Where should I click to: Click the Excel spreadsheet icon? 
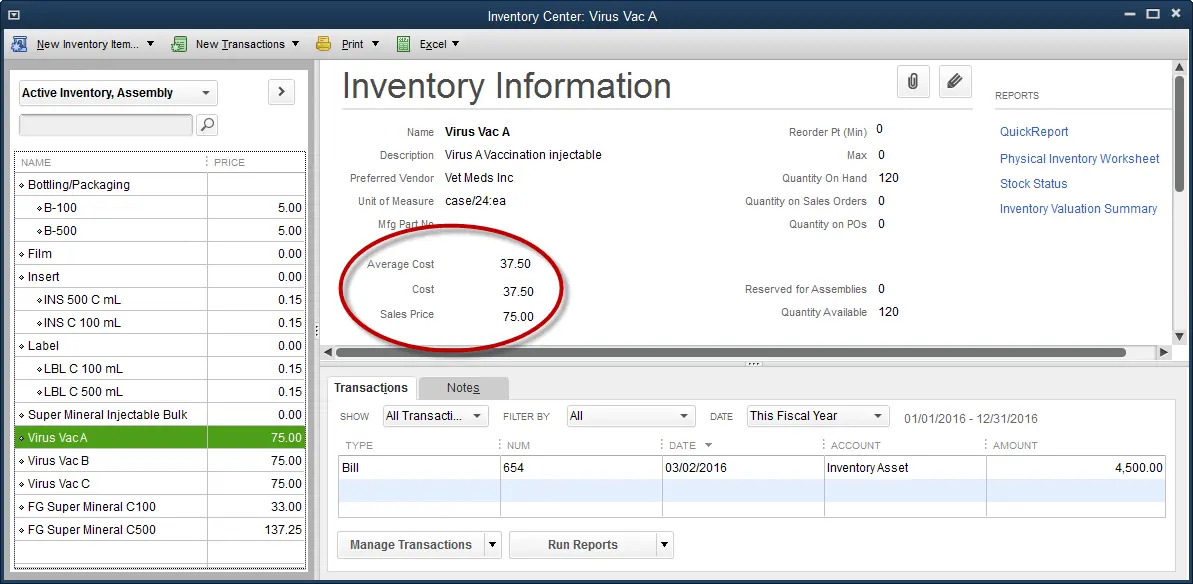point(403,44)
